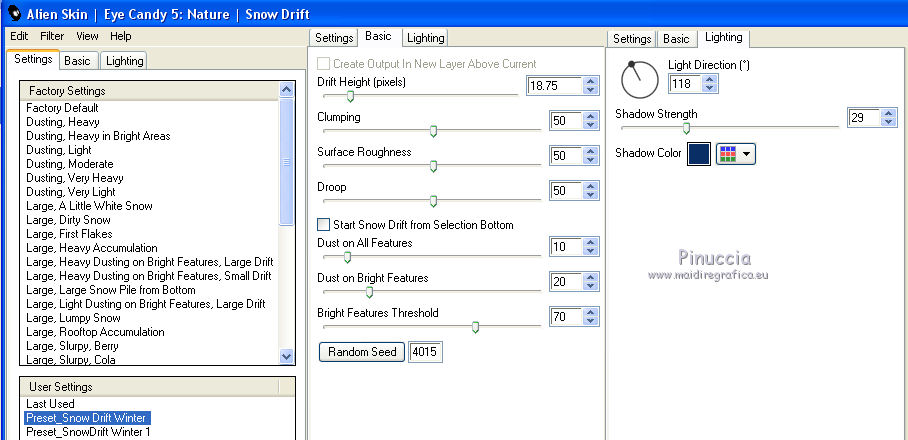Viewport: 908px width, 440px height.
Task: Select the Large, Slurpy, Cola preset
Action: (x=71, y=360)
